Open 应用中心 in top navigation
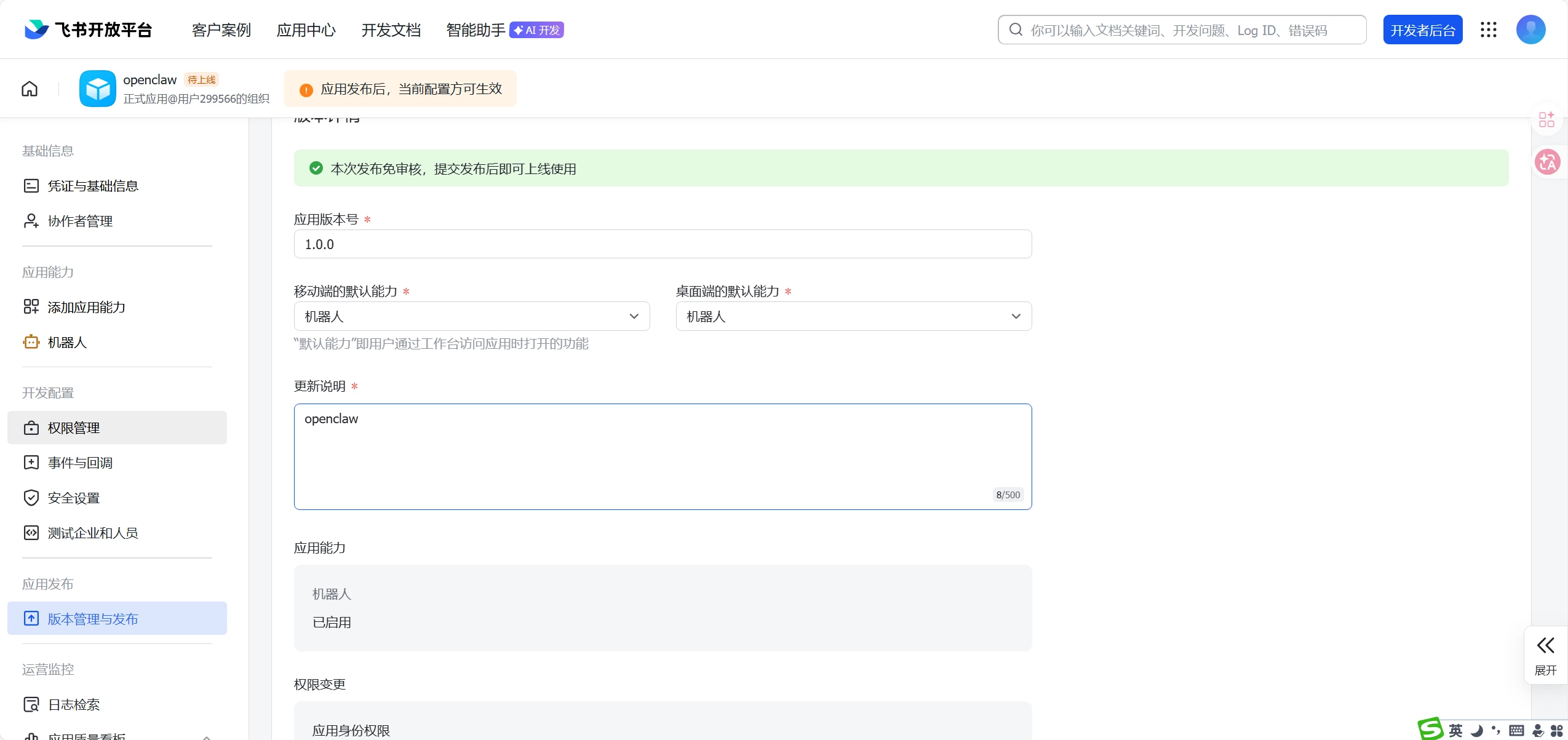Screen dimensions: 1568x740 pyautogui.click(x=306, y=30)
